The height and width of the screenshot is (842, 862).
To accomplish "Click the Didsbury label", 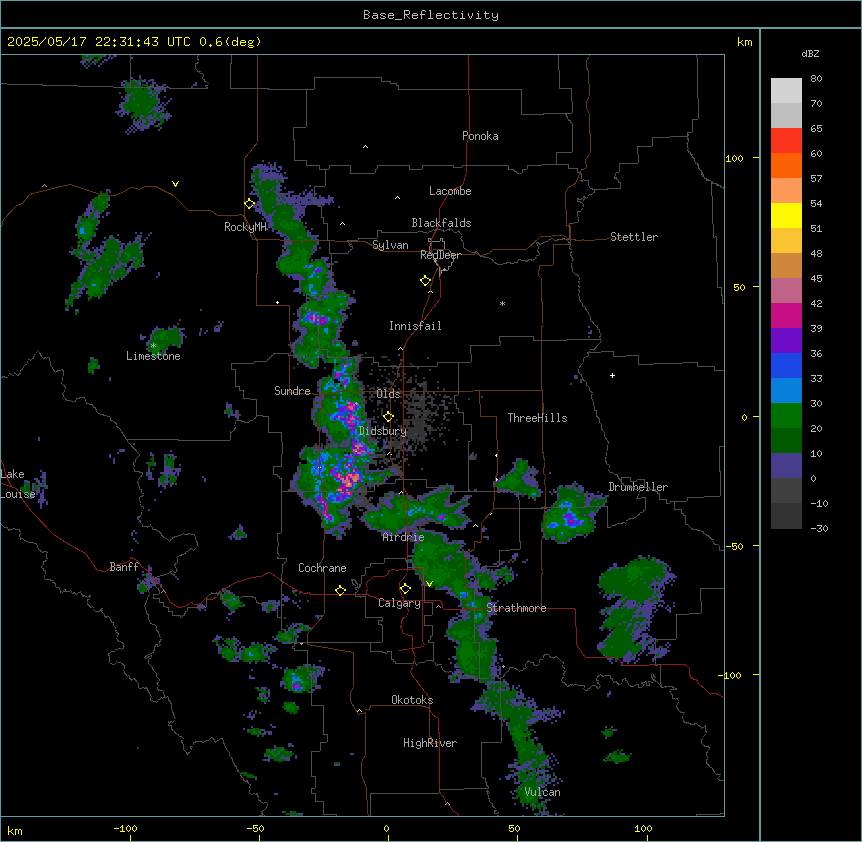I will [x=383, y=431].
